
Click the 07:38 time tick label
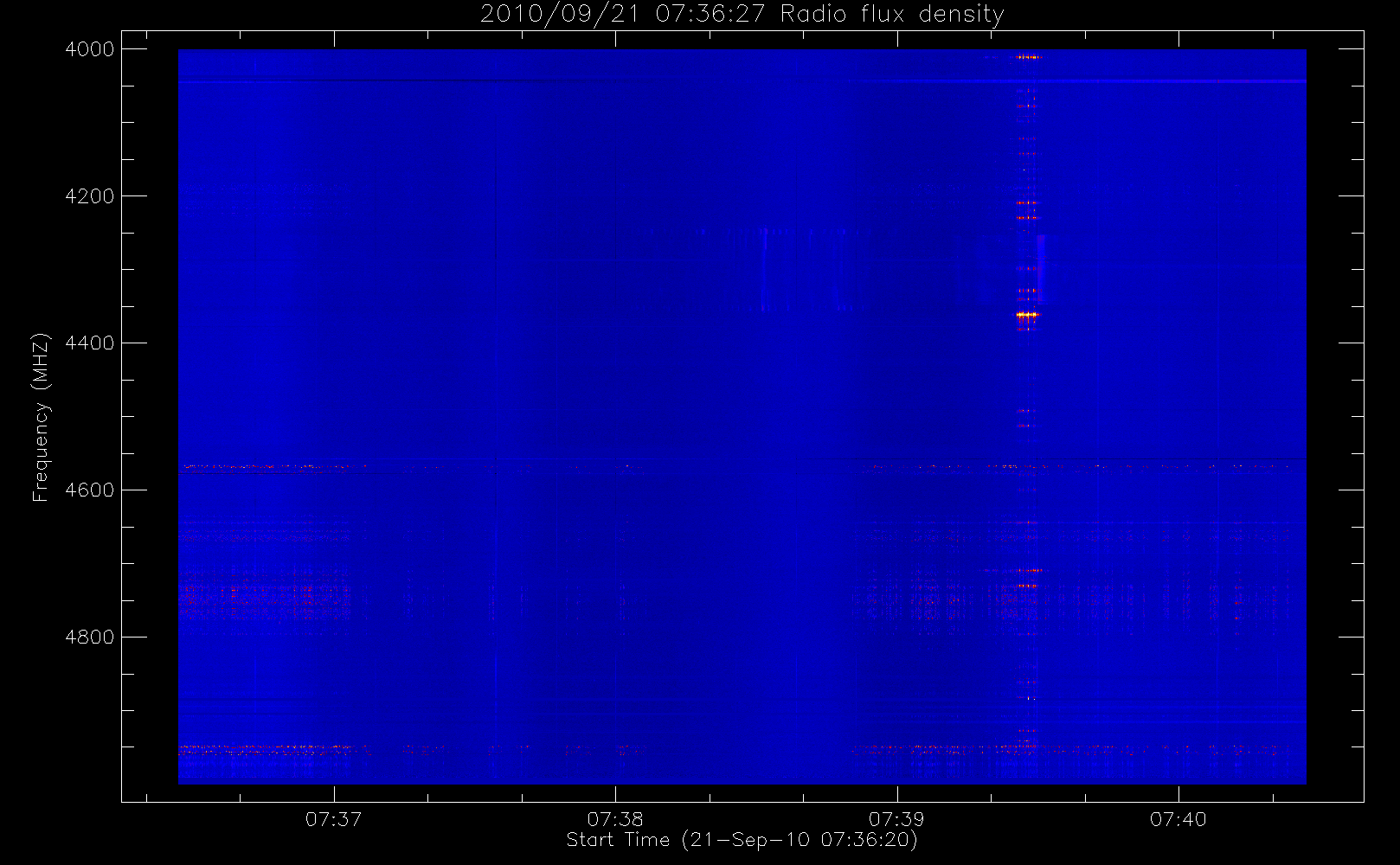pos(615,819)
